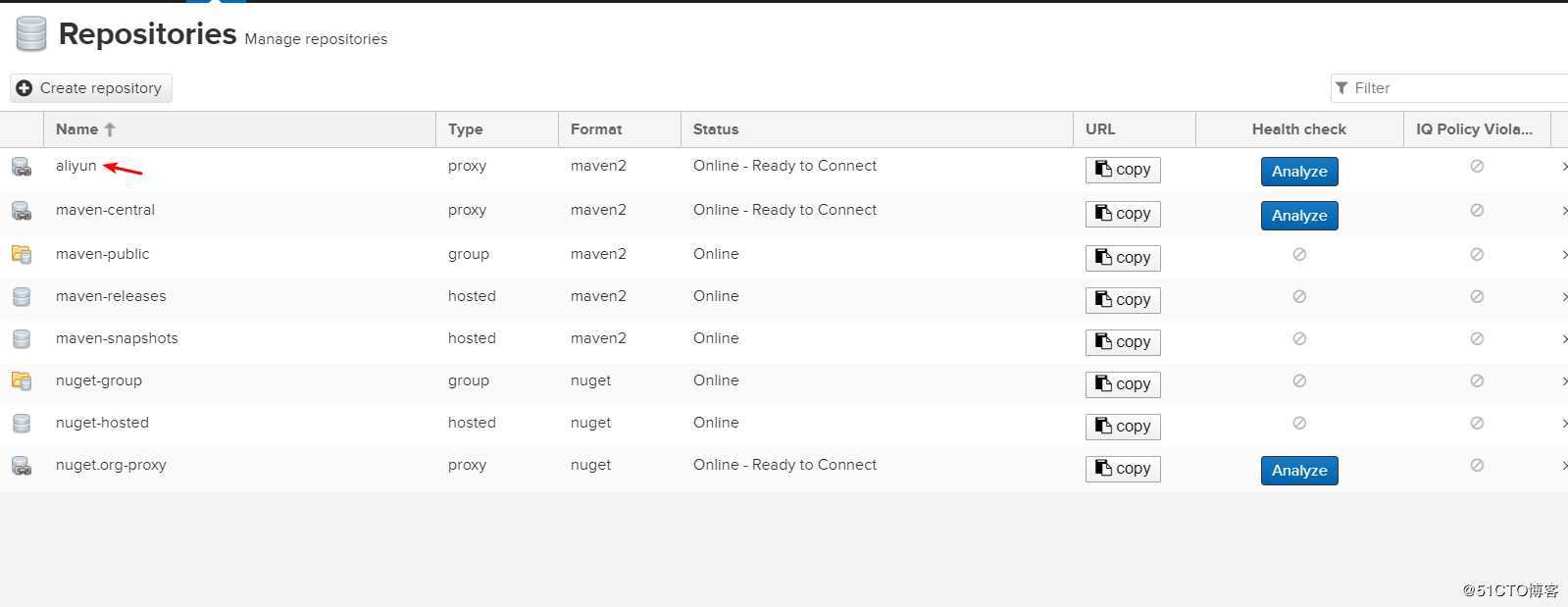Screen dimensions: 1568x607
Task: Sort by the Format column header
Action: [620, 129]
